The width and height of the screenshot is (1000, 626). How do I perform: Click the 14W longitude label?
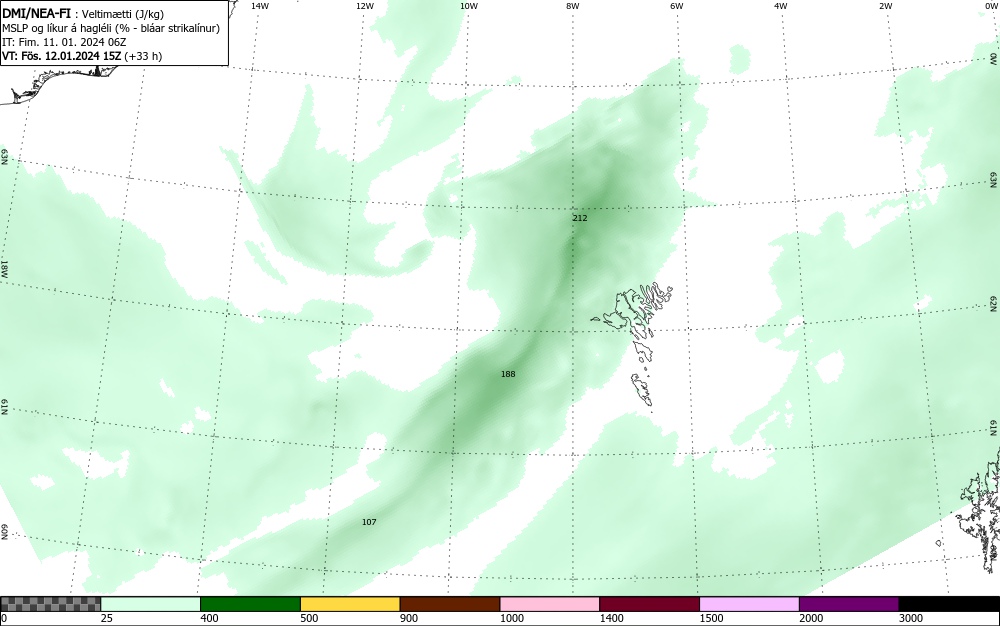pos(260,6)
